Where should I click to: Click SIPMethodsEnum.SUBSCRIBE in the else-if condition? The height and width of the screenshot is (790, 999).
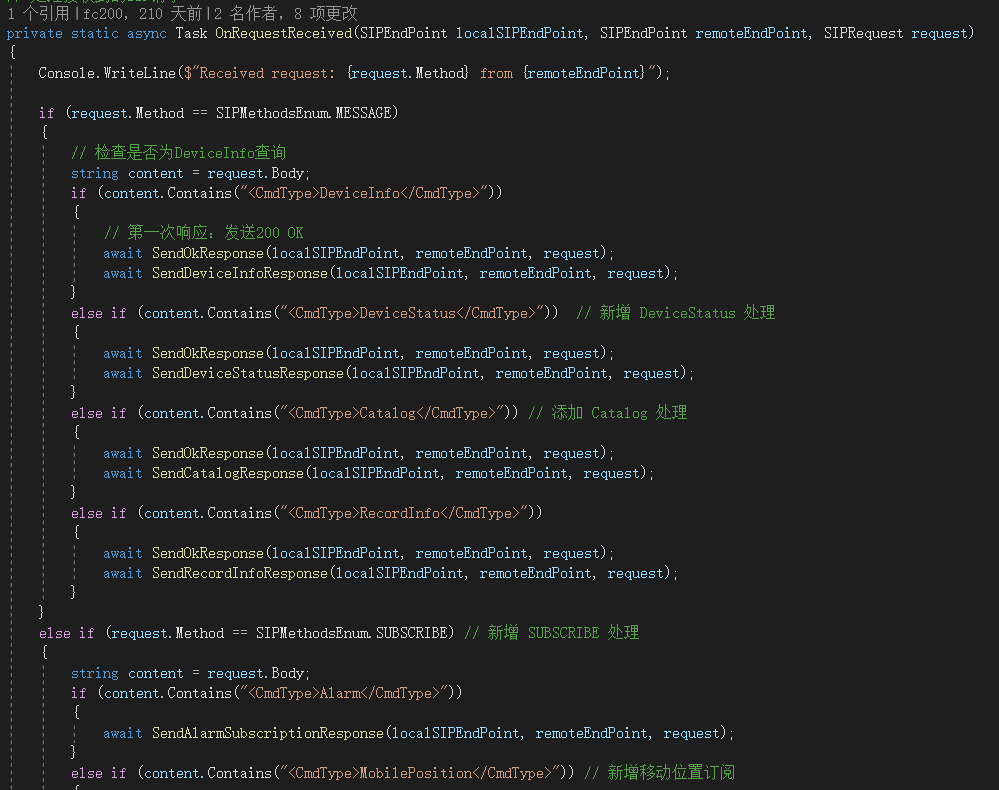pyautogui.click(x=352, y=633)
